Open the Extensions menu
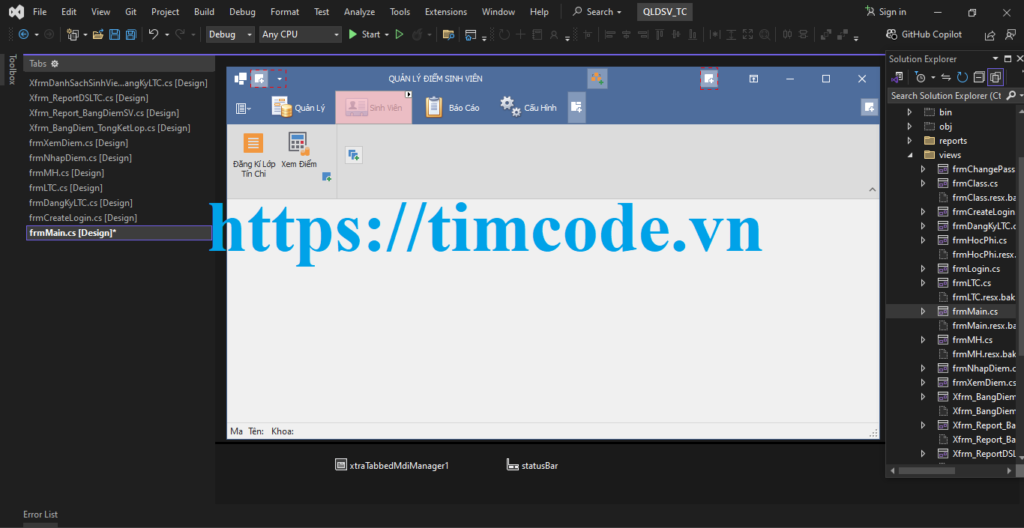The height and width of the screenshot is (528, 1024). (x=446, y=12)
